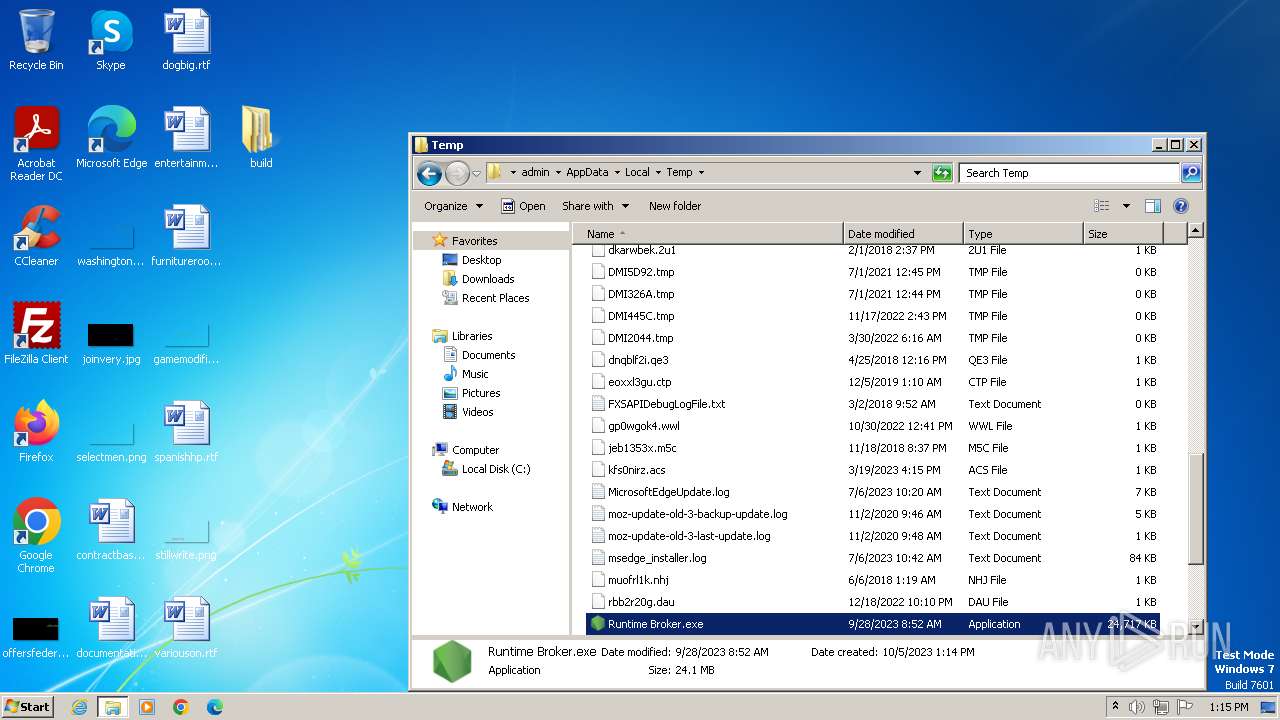Select dogbig.rtf document on desktop
The width and height of the screenshot is (1280, 720).
tap(186, 40)
